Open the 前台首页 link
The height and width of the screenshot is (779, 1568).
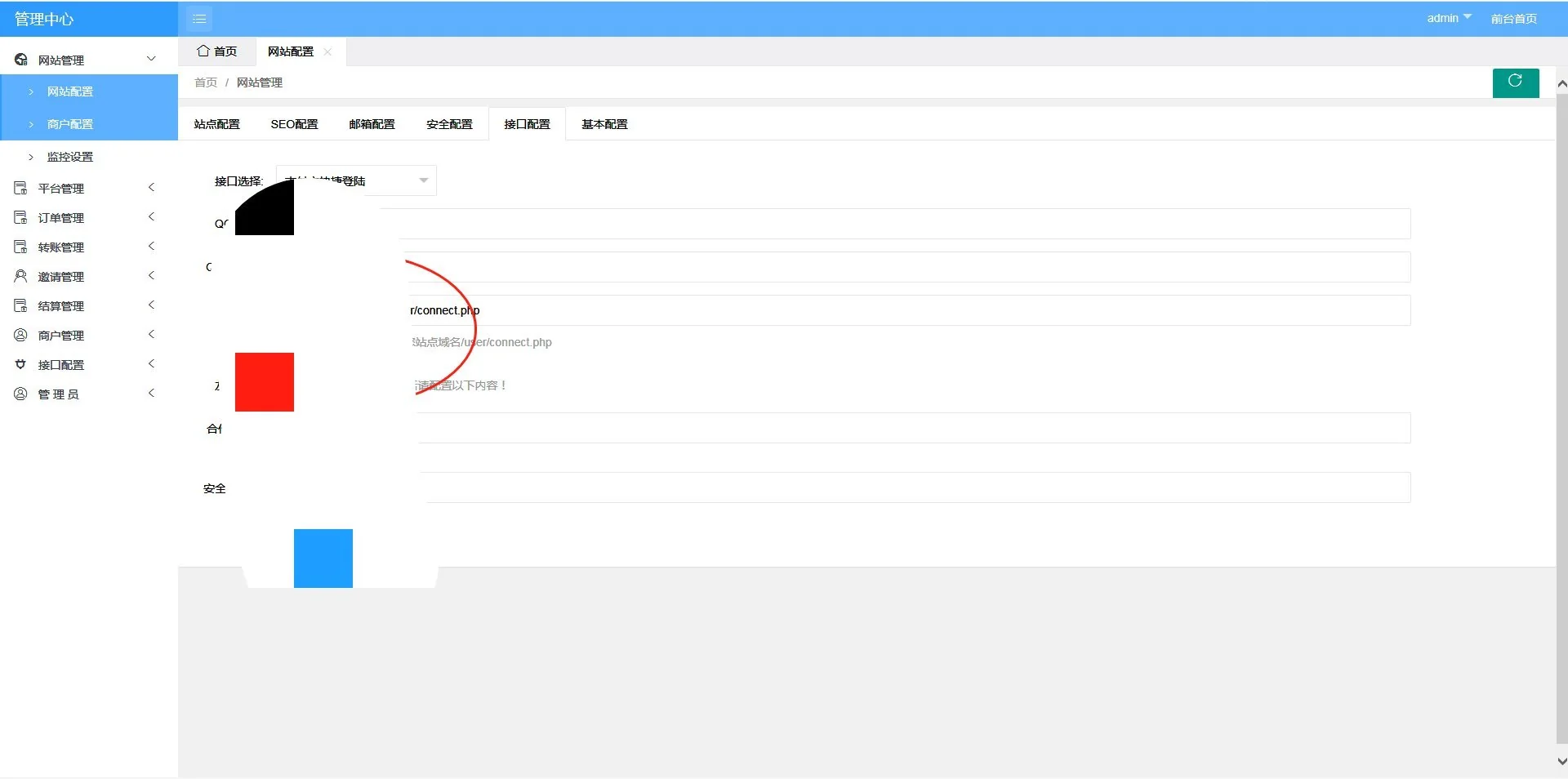tap(1513, 19)
